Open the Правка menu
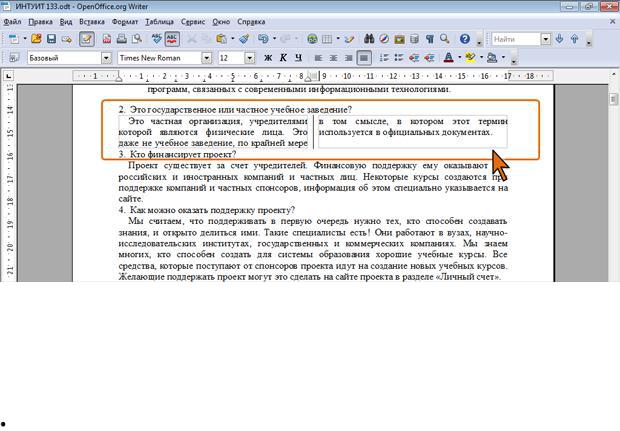 41,22
